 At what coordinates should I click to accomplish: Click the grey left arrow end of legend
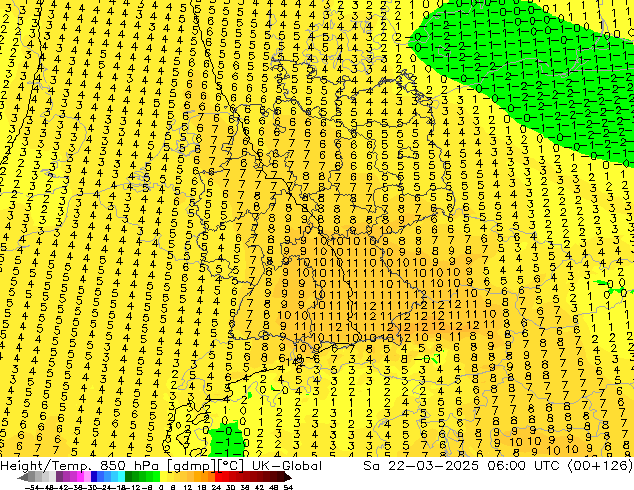click(23, 477)
